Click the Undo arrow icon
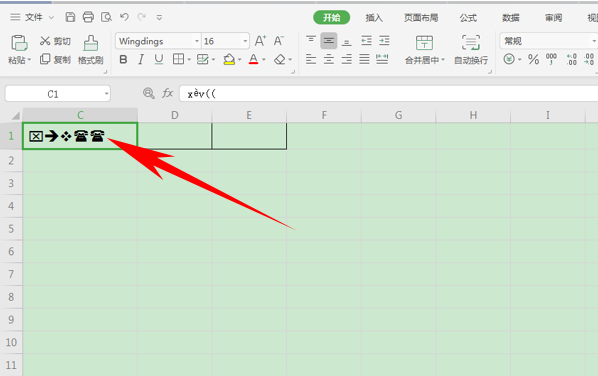This screenshot has height=376, width=598. pos(124,17)
